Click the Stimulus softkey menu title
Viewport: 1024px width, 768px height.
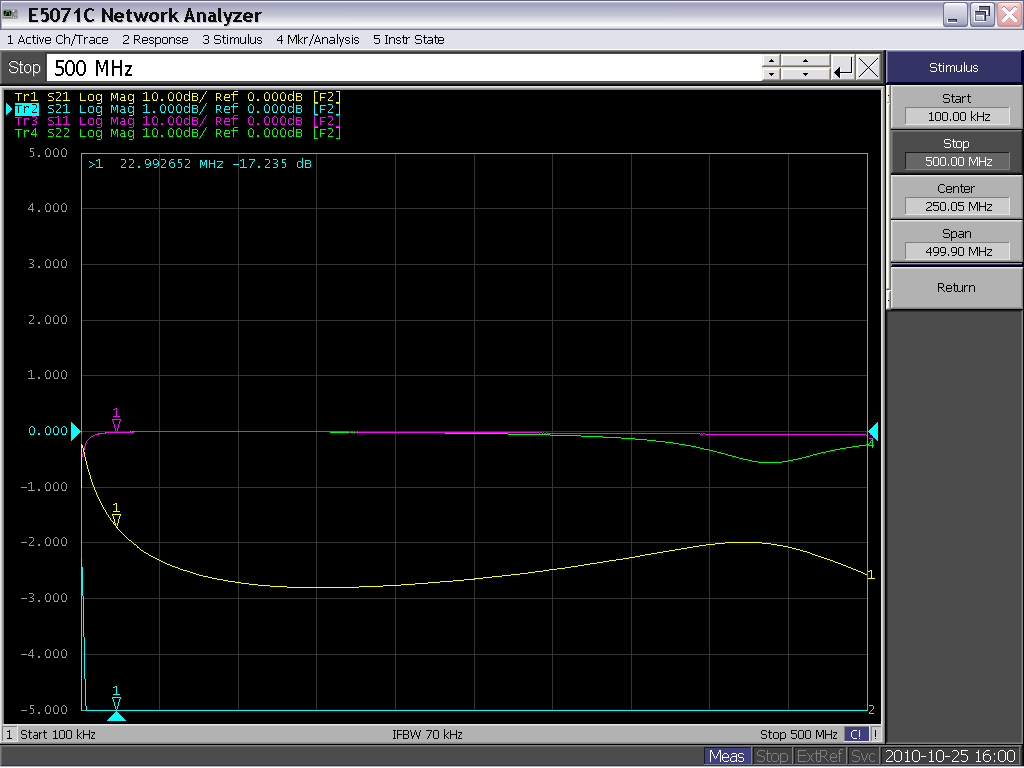click(953, 67)
